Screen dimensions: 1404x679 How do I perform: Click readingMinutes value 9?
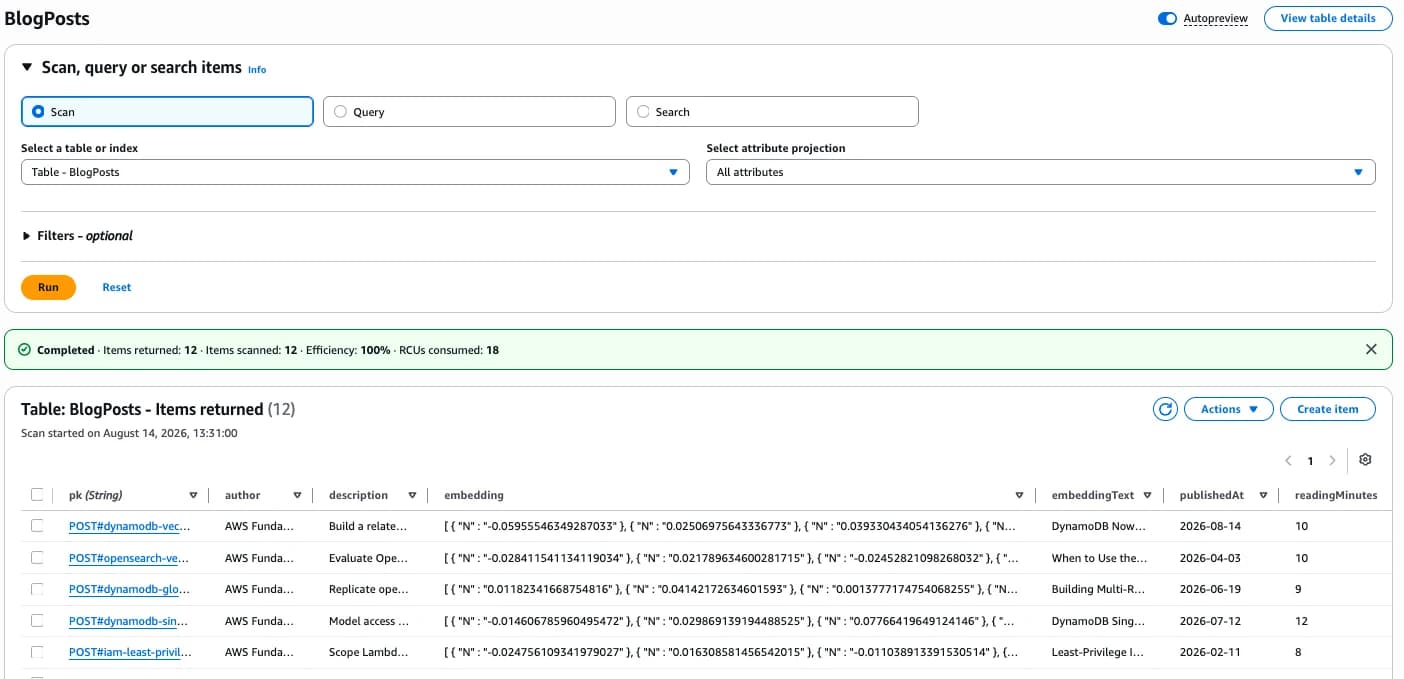point(1298,589)
